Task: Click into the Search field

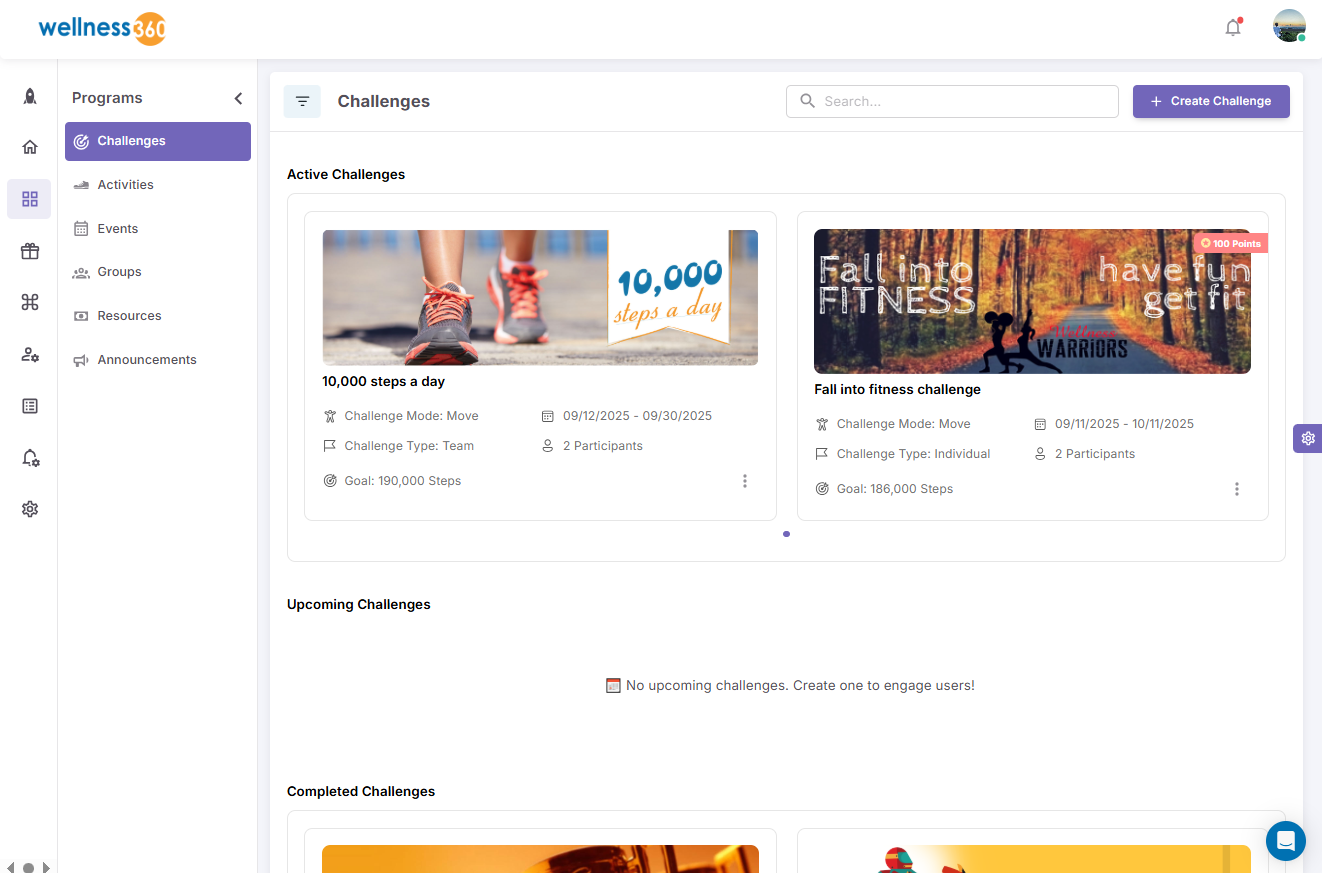Action: [x=952, y=101]
